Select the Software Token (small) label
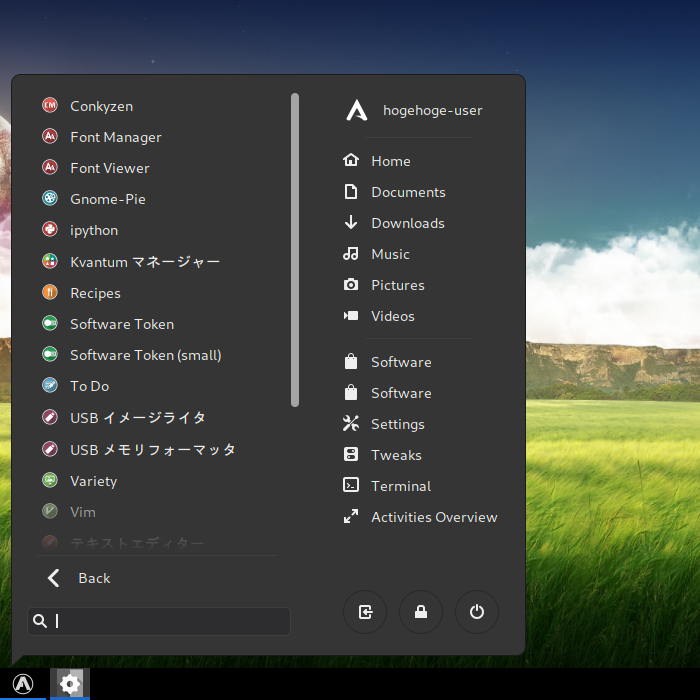700x700 pixels. tap(146, 355)
